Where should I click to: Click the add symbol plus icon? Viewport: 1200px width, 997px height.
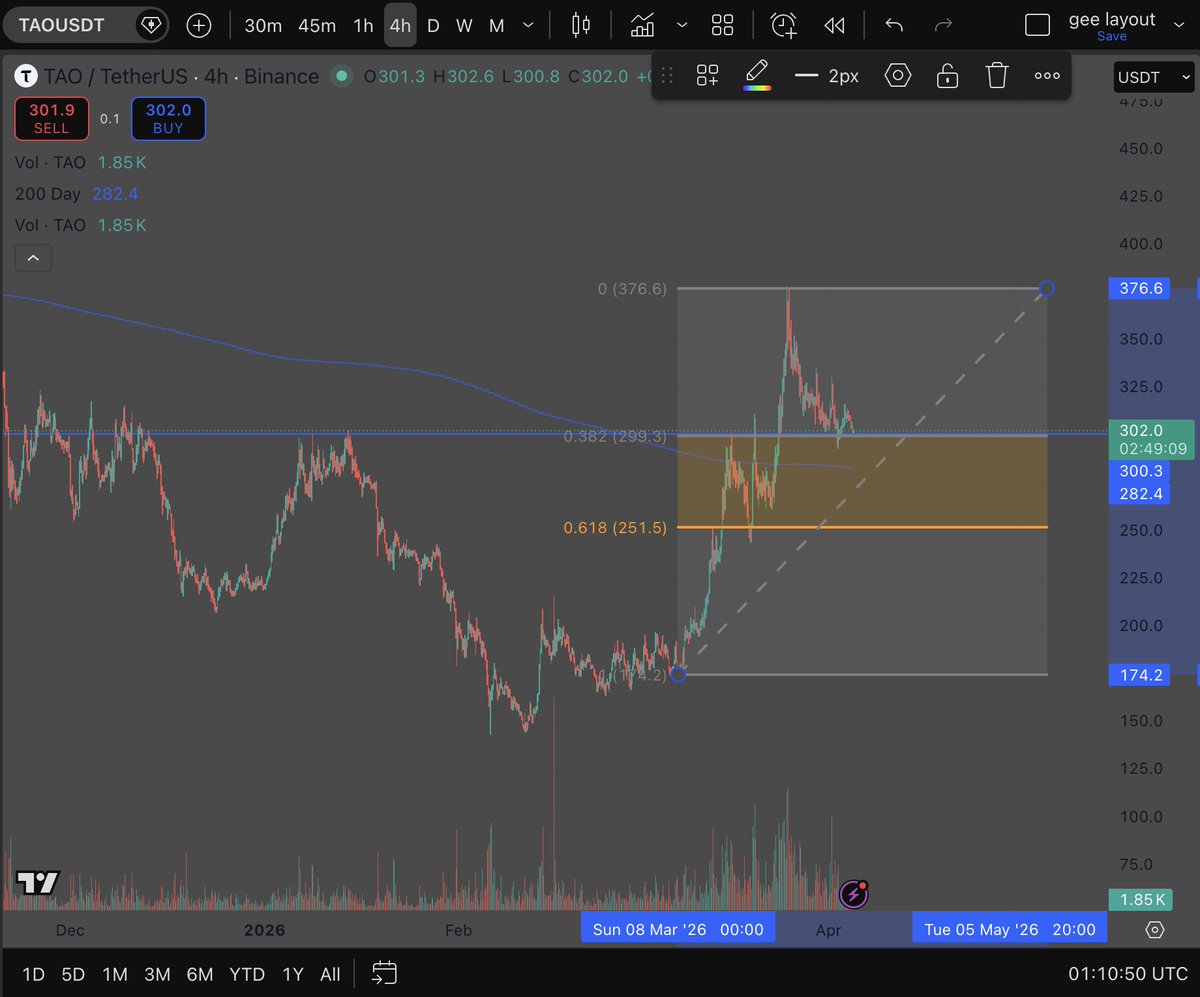(199, 26)
